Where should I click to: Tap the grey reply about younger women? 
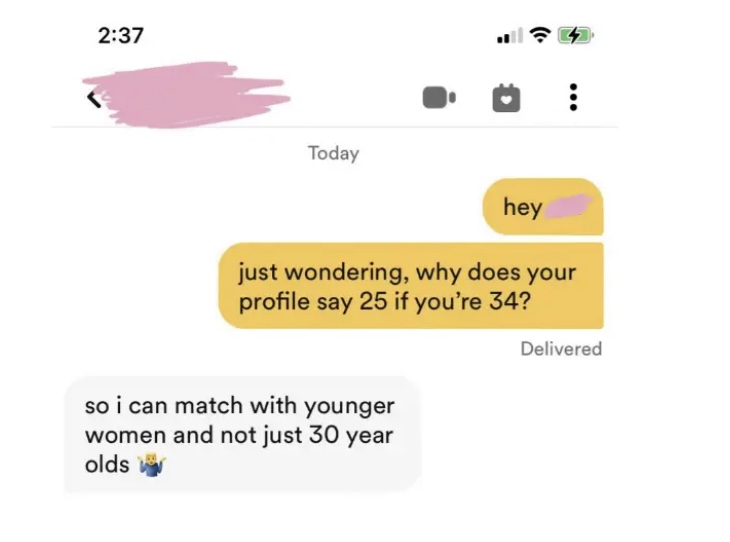[243, 434]
